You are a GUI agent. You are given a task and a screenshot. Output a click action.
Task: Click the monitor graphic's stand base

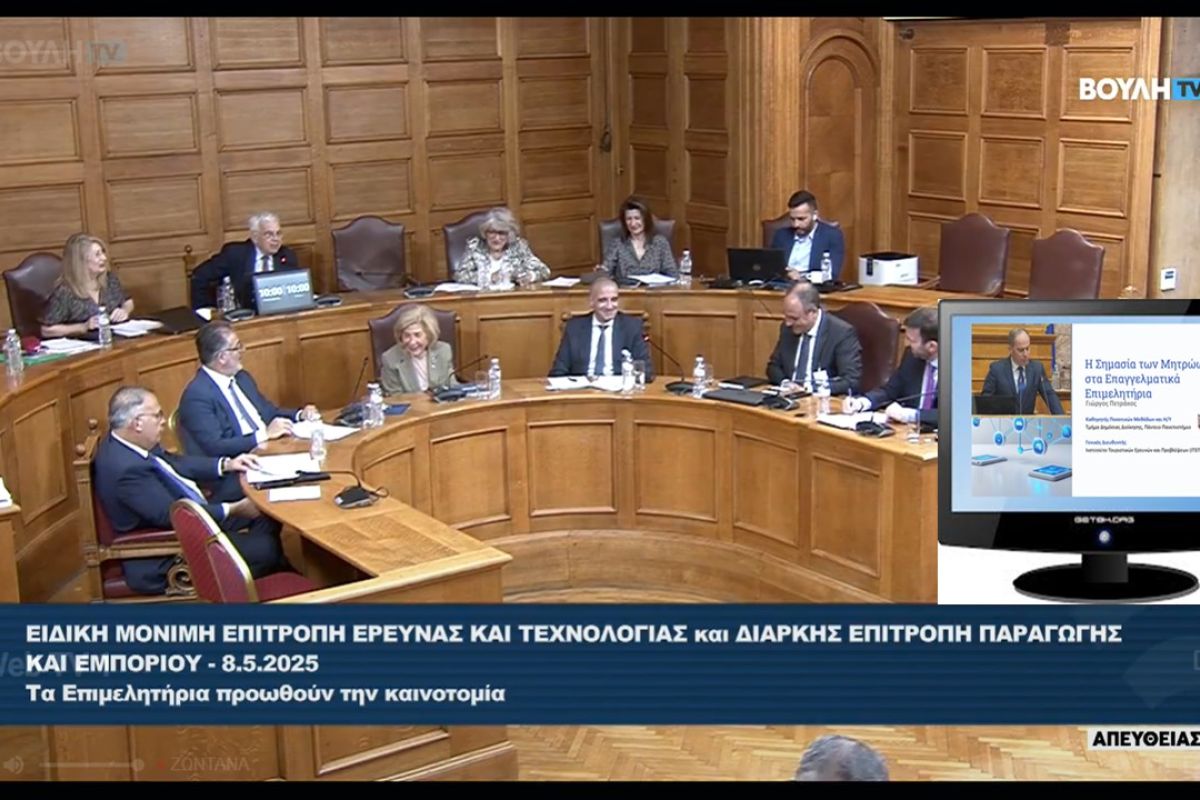[1105, 582]
